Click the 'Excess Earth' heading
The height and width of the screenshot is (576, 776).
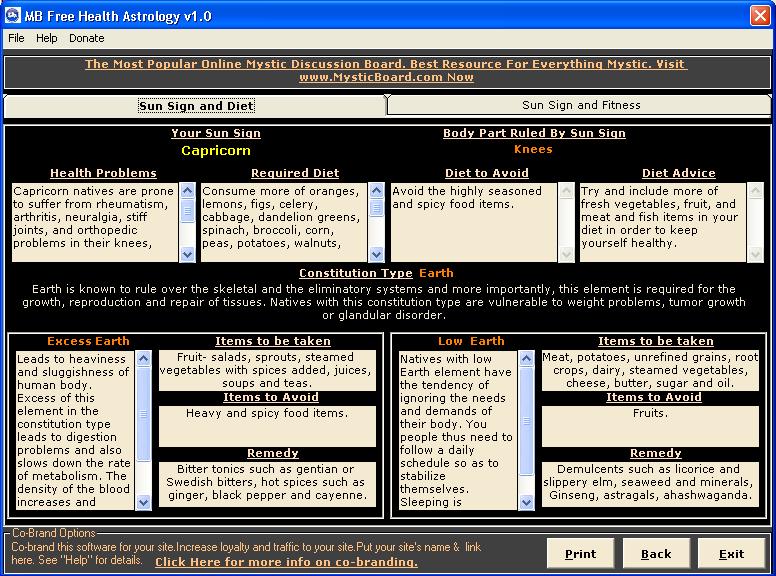88,341
